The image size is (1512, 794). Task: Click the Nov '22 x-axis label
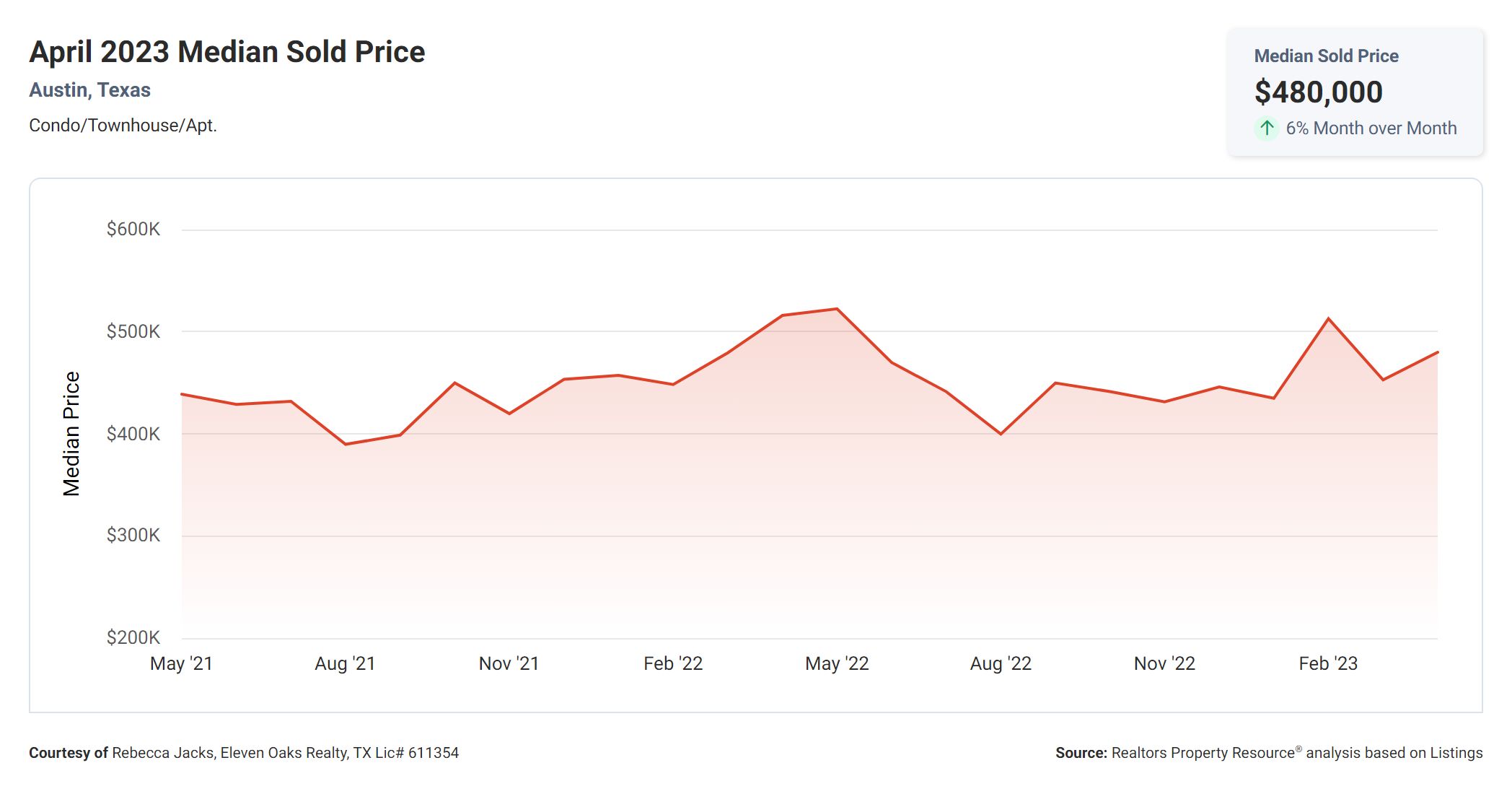[x=1164, y=663]
